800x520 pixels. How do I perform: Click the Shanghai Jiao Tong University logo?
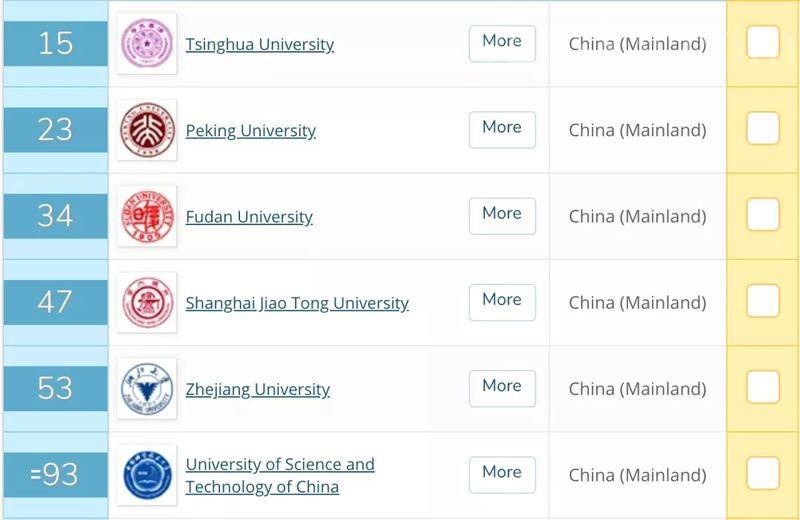point(147,302)
